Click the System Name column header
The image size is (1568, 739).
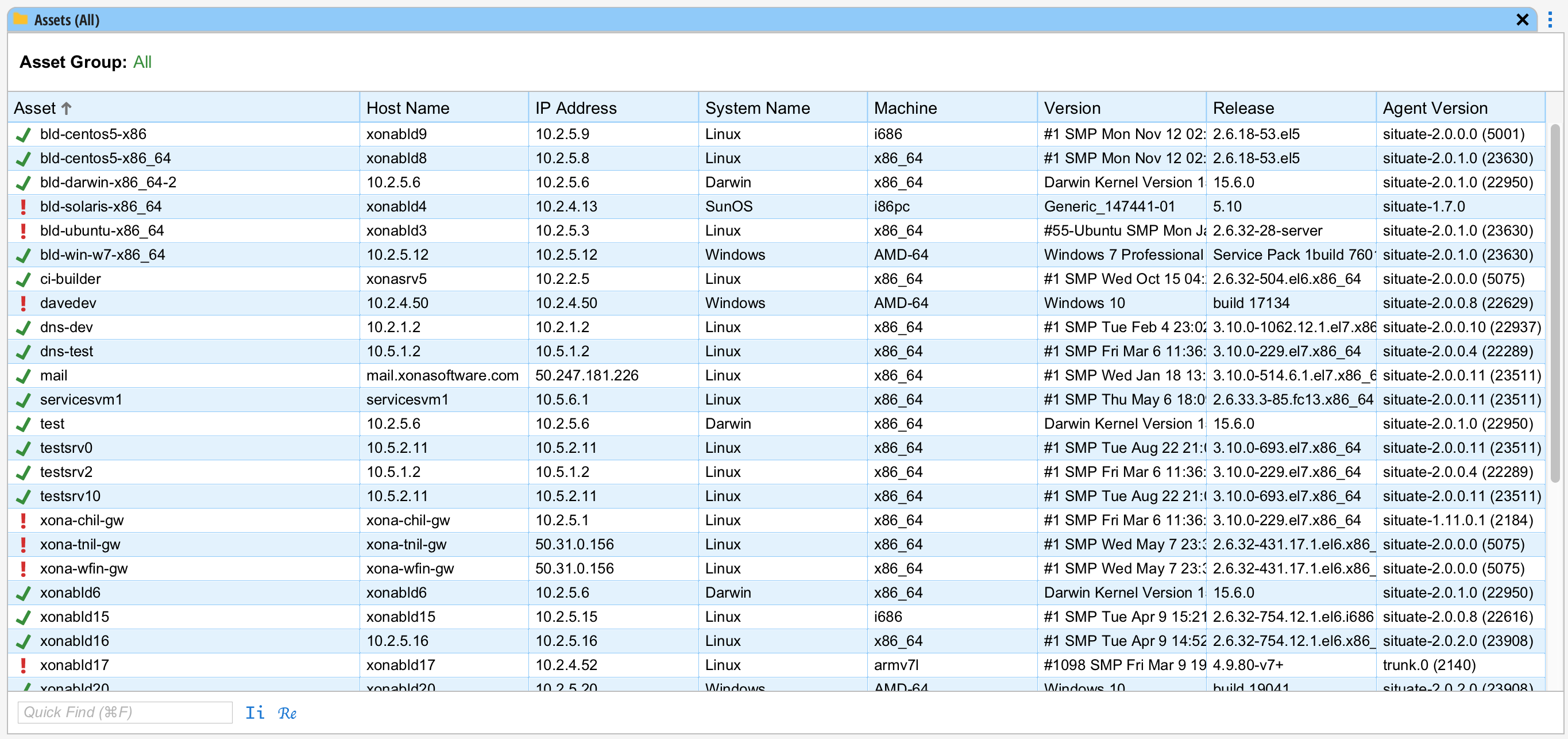[756, 108]
